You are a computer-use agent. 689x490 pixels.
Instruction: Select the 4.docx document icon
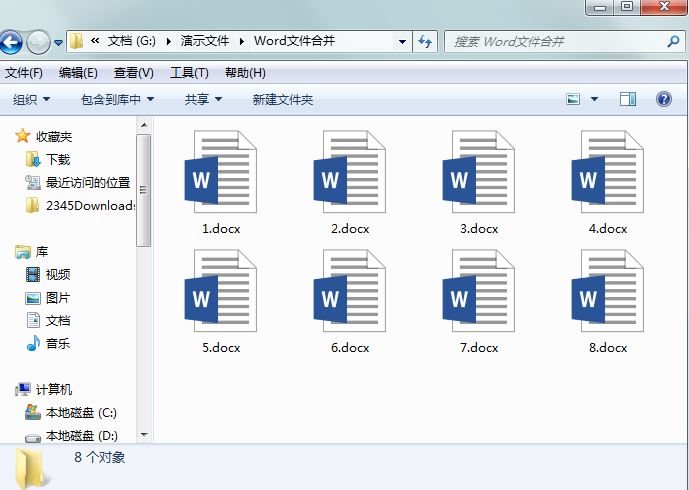click(x=607, y=172)
